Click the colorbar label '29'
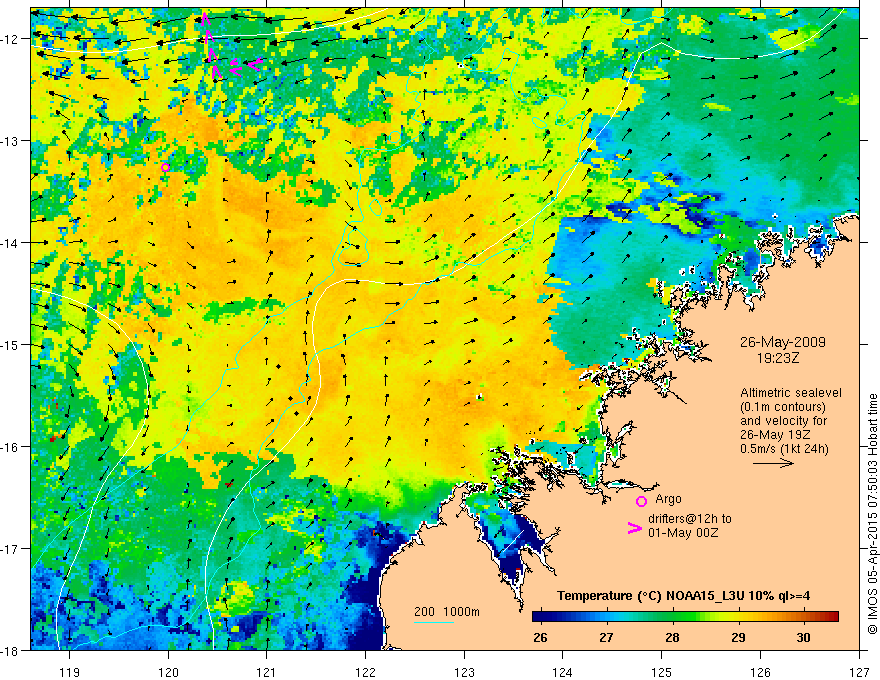Screen dimensions: 880x680 [738, 637]
